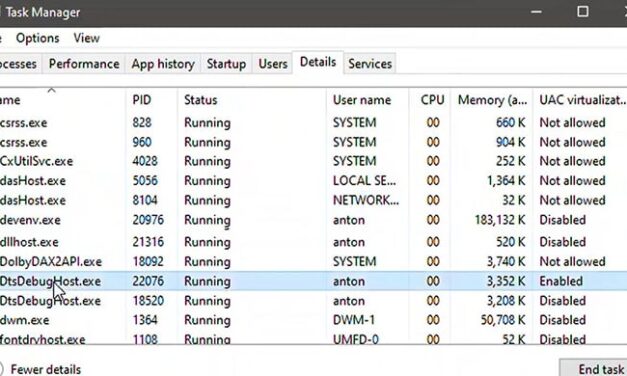Click the NETWORK... user name cell
627x376 pixels.
pos(366,200)
